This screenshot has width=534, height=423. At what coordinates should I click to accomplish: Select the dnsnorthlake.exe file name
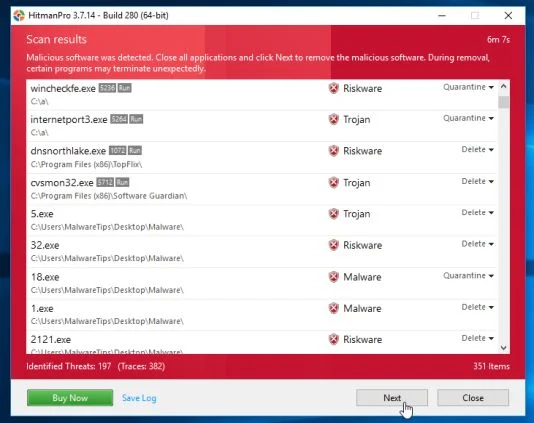pos(68,151)
